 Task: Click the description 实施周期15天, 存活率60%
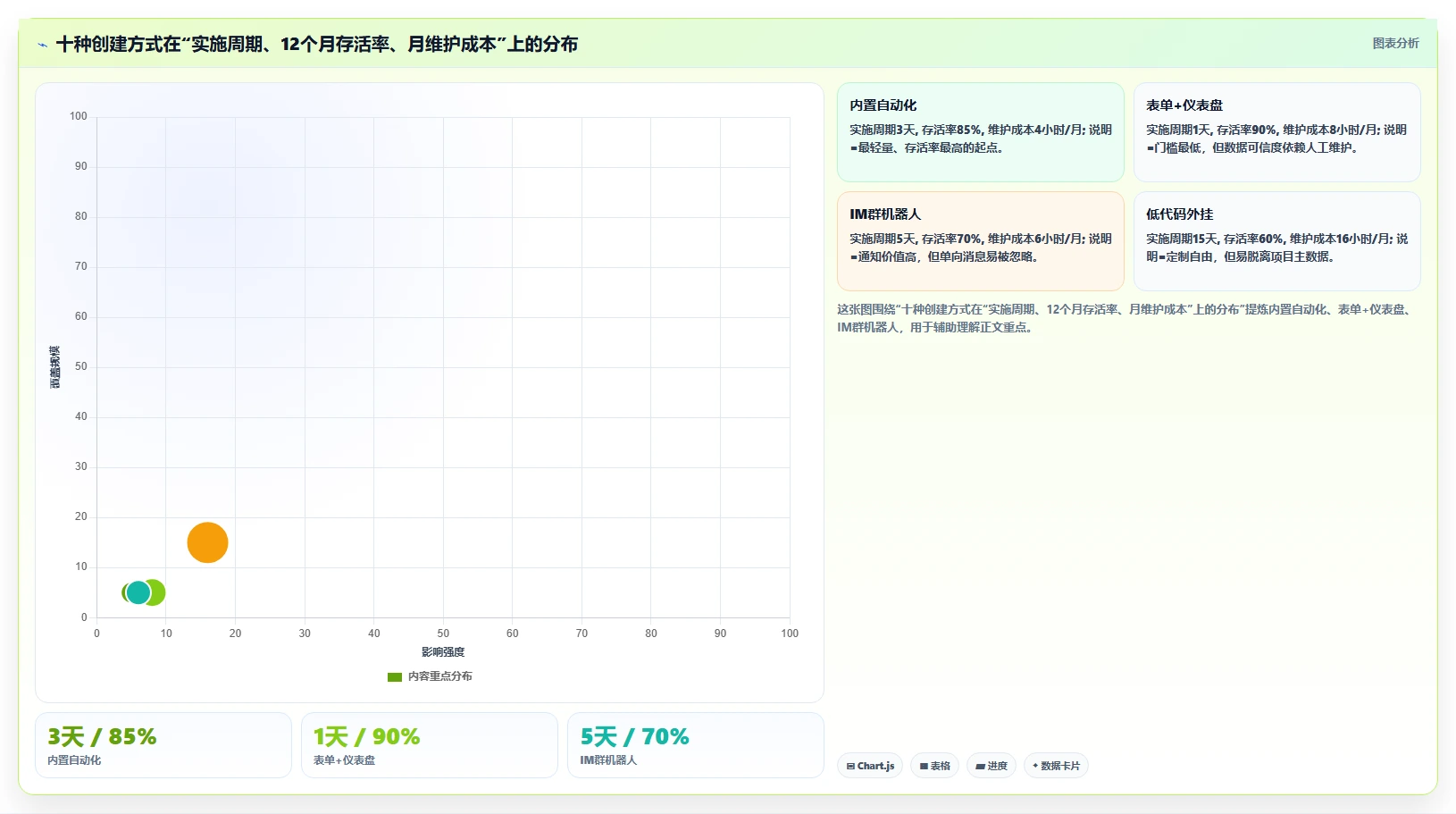(1276, 248)
